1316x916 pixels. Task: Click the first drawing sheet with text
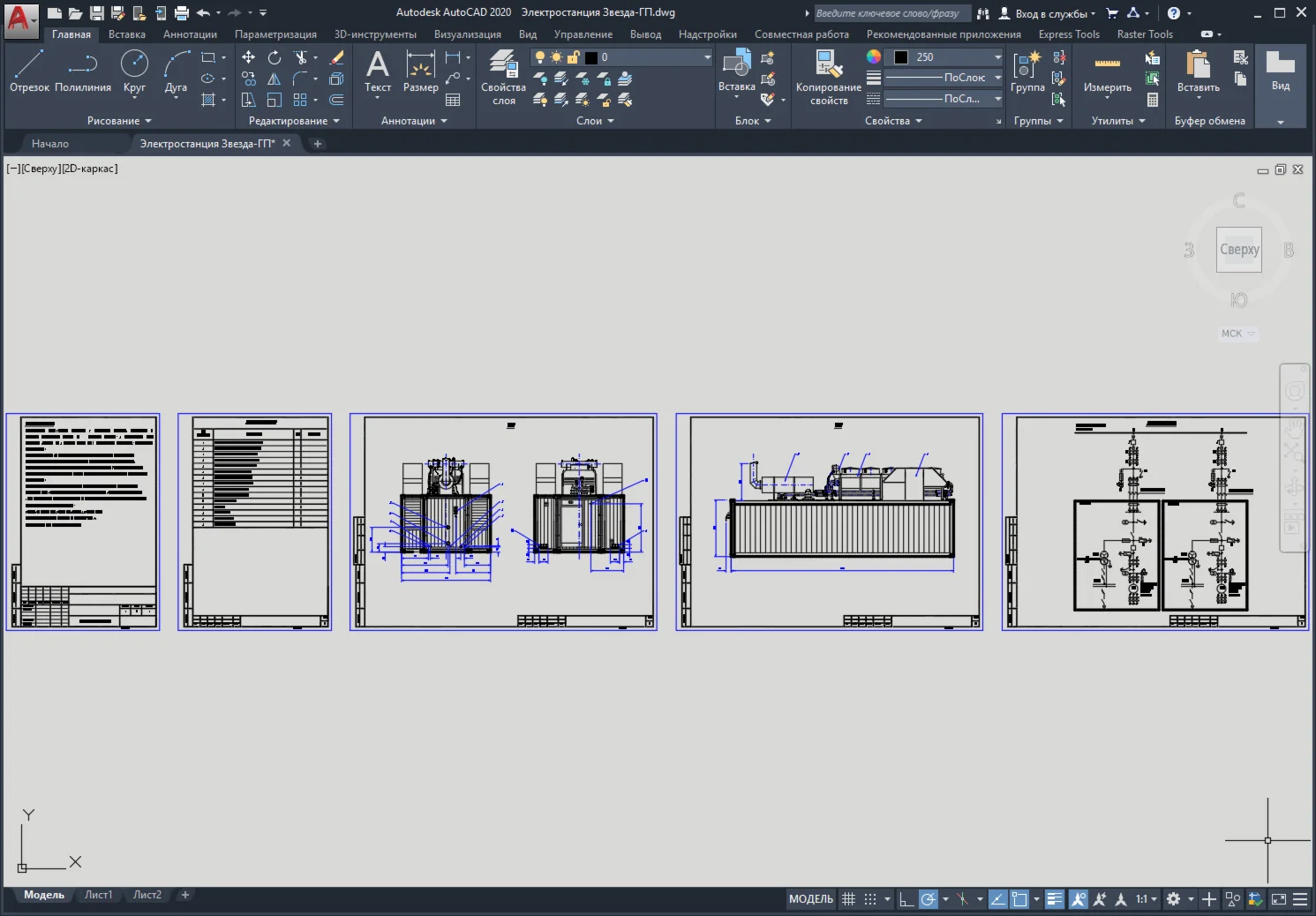coord(83,522)
